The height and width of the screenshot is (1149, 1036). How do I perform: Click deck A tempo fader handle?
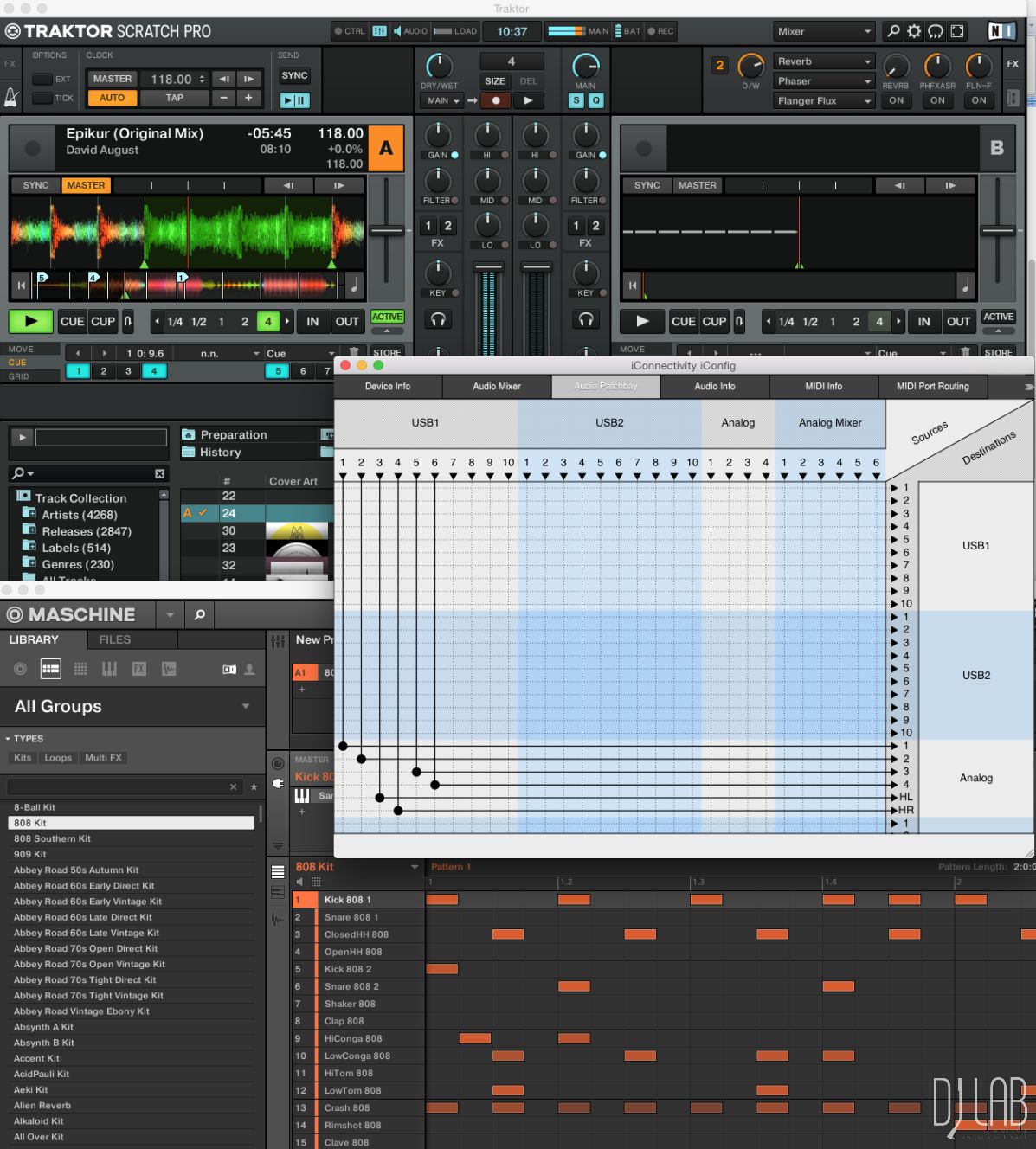387,231
